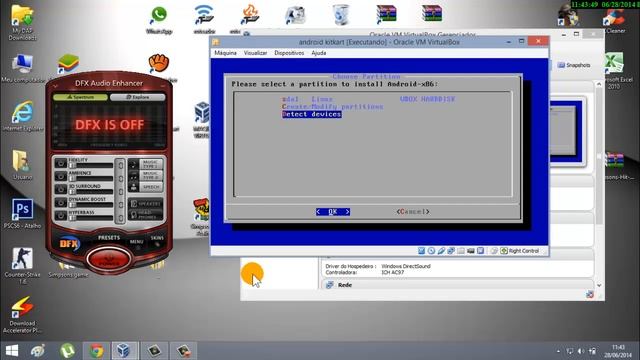640x360 pixels.
Task: Click the mouse integration status icon
Action: coord(494,251)
